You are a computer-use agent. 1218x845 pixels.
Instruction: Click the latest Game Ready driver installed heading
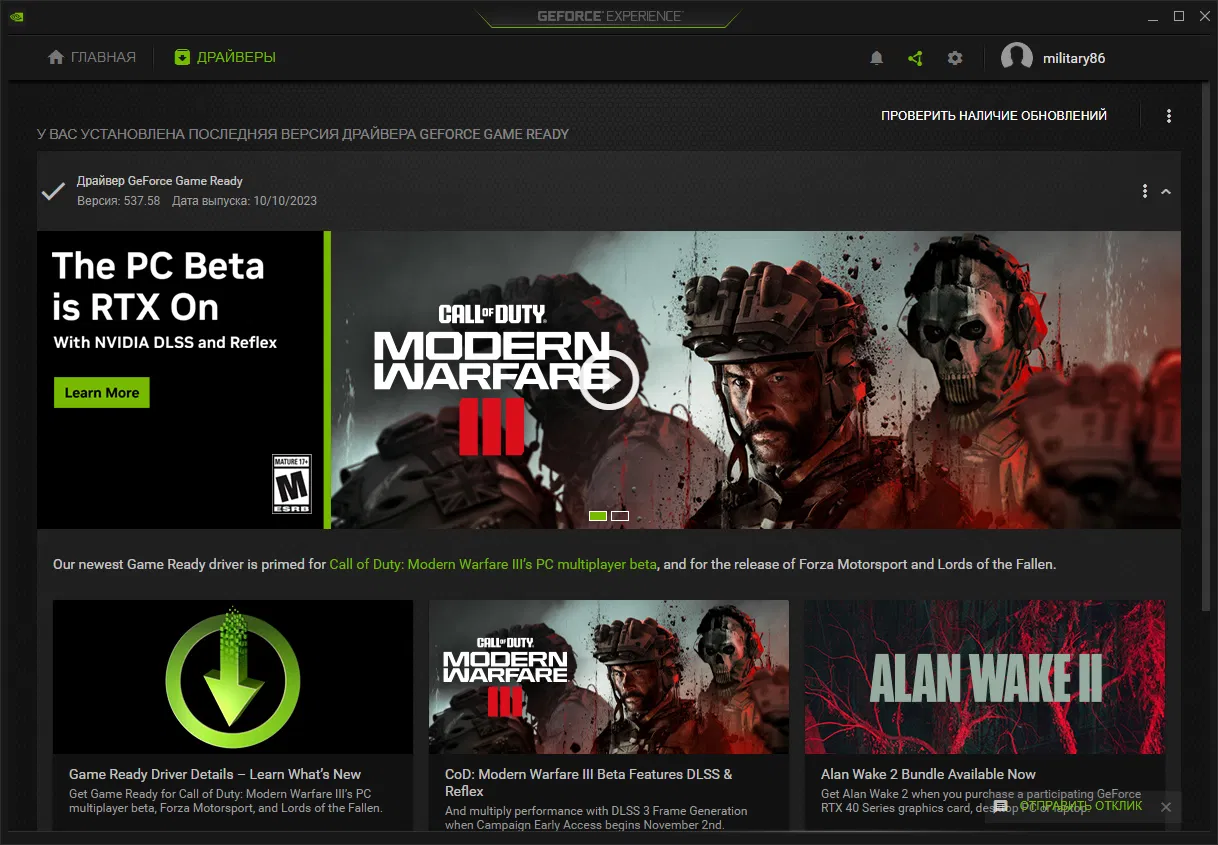point(303,134)
